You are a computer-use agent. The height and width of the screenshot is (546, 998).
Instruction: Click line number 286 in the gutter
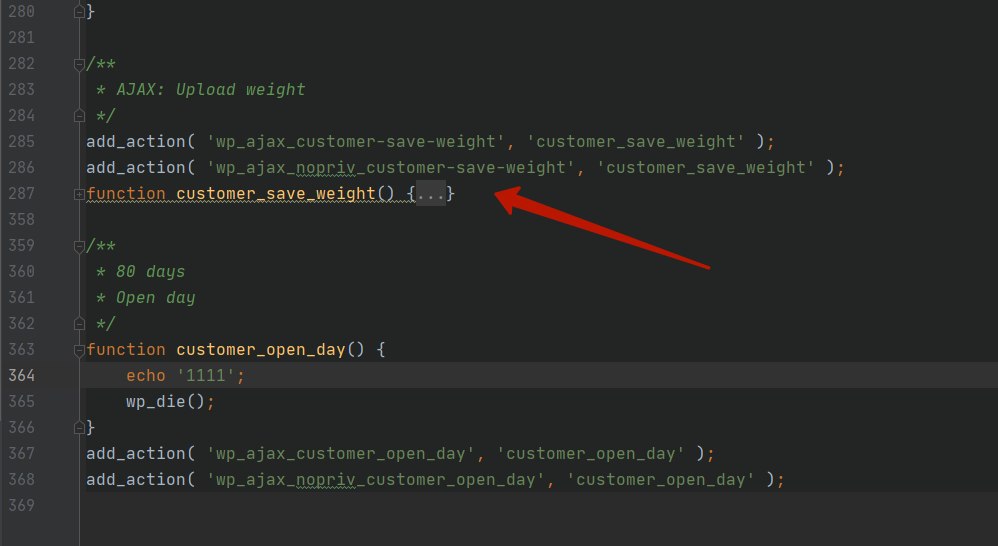click(x=22, y=167)
